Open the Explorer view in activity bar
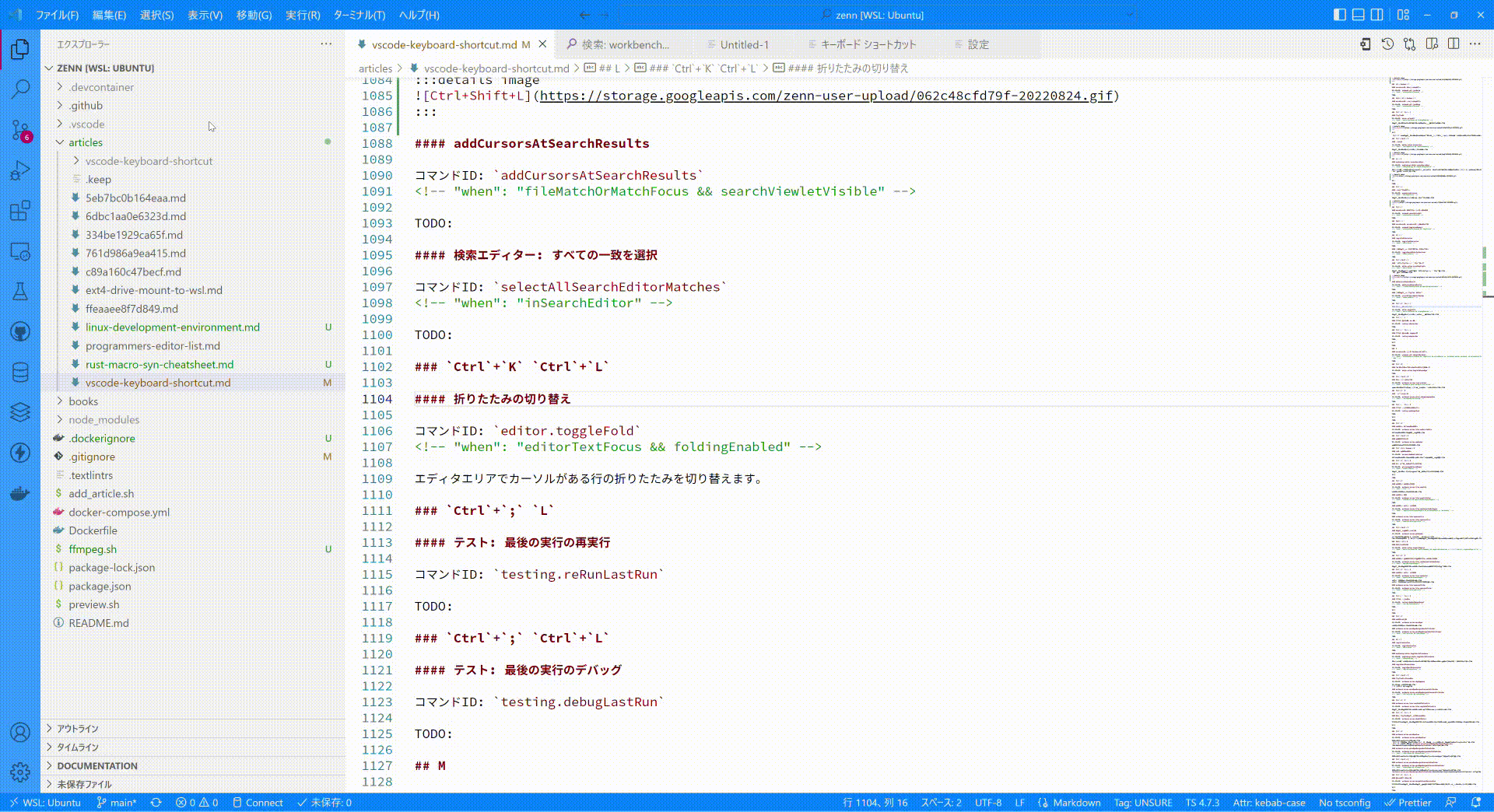This screenshot has height=812, width=1494. click(20, 49)
